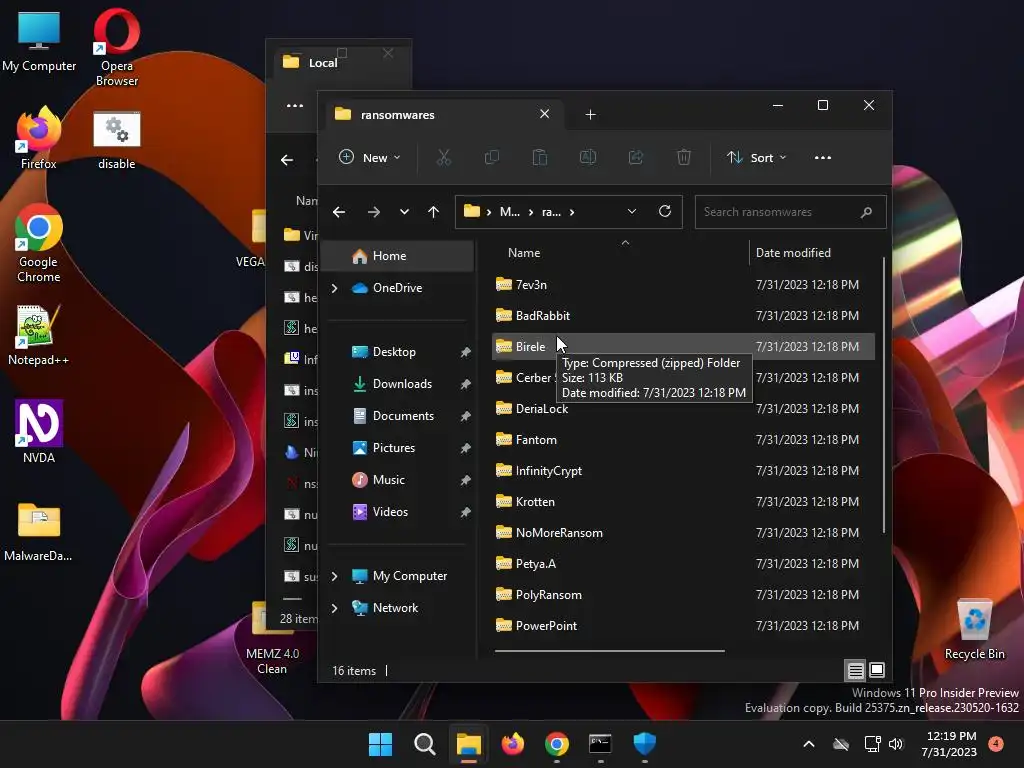The image size is (1024, 768).
Task: Refresh the ransomwares folder view
Action: coord(665,212)
